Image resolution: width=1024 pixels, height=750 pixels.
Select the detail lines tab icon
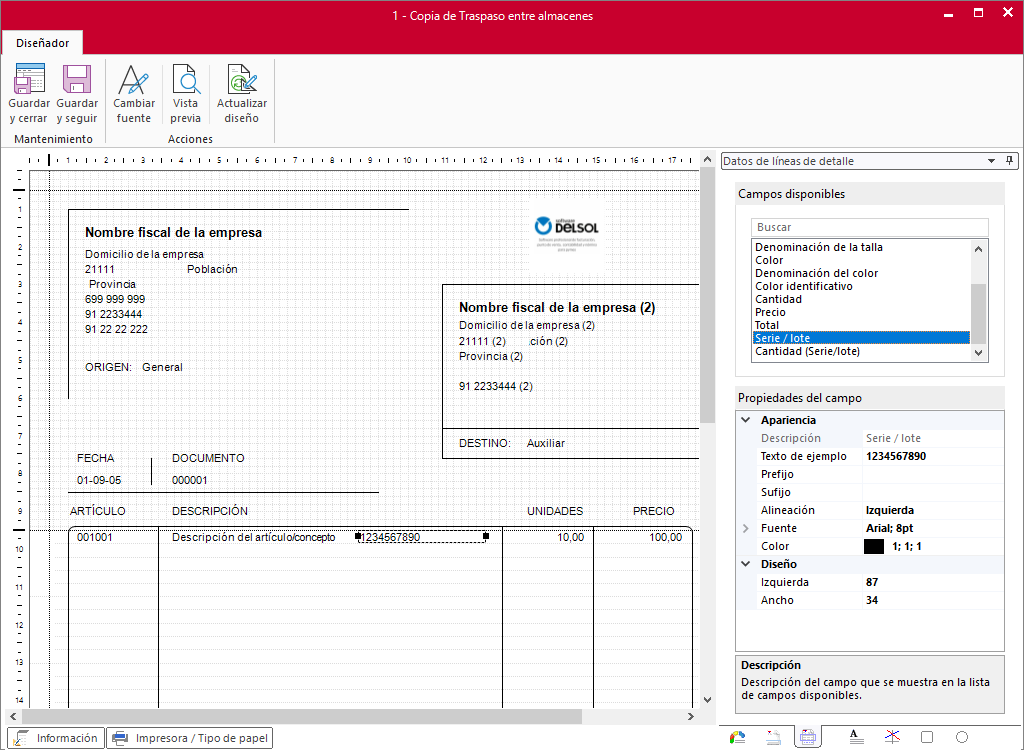click(x=808, y=738)
